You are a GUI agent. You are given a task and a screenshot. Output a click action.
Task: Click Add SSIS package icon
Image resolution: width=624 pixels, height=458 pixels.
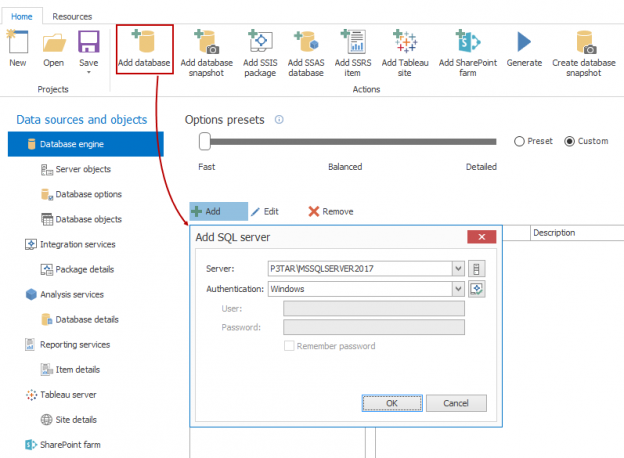coord(260,41)
